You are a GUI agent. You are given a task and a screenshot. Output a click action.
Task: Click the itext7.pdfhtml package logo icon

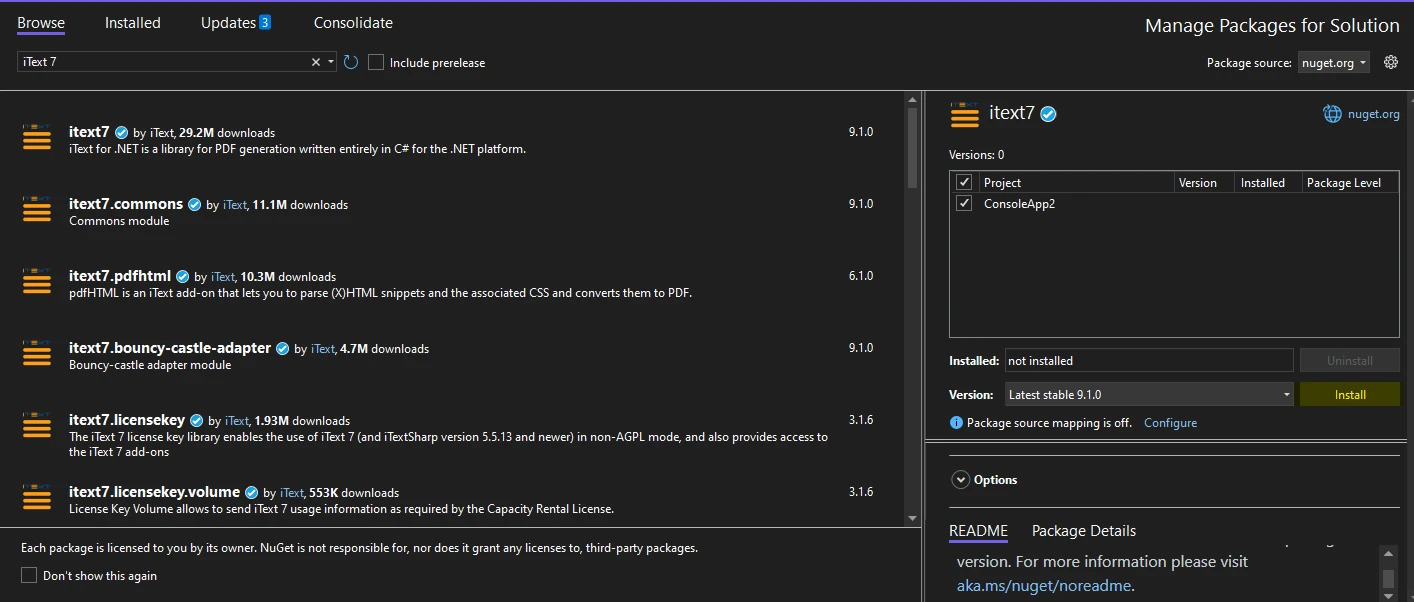(x=37, y=281)
